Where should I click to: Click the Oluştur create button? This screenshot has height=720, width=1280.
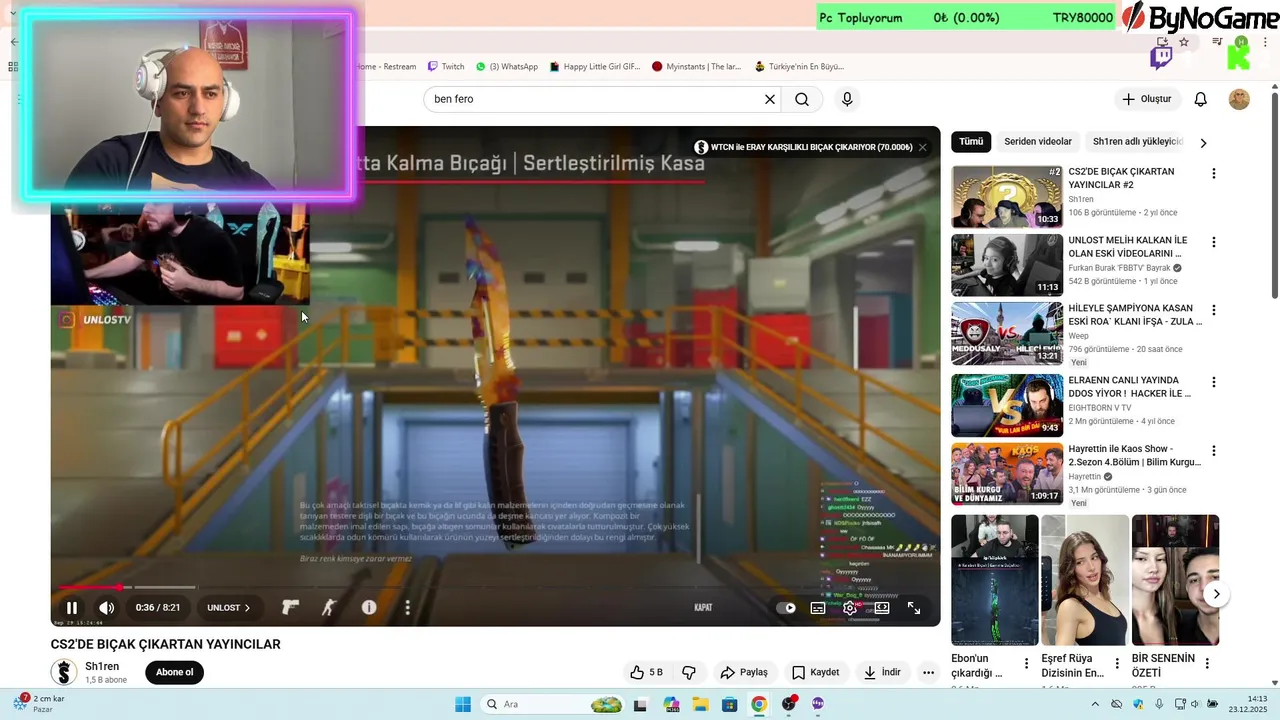(x=1147, y=99)
